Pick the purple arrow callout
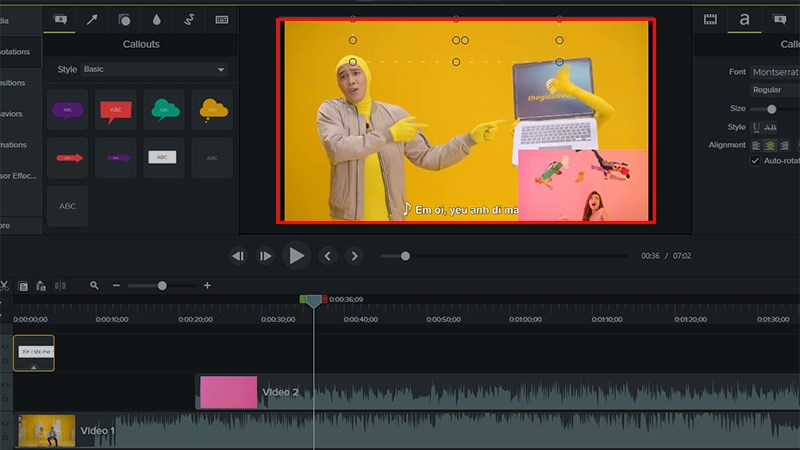This screenshot has width=800, height=450. [x=116, y=158]
